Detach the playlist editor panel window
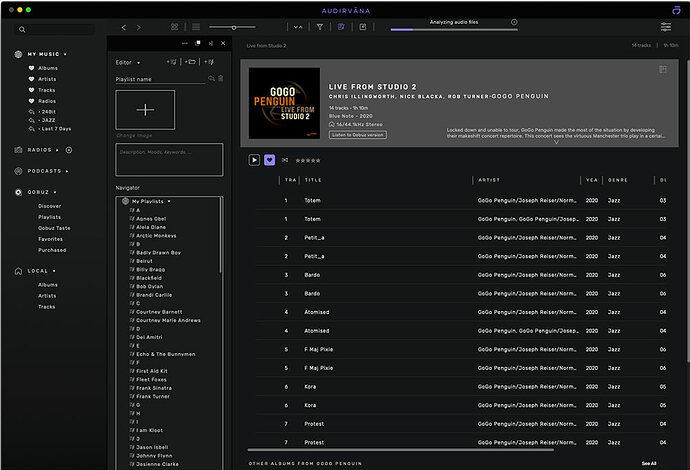 coord(198,43)
